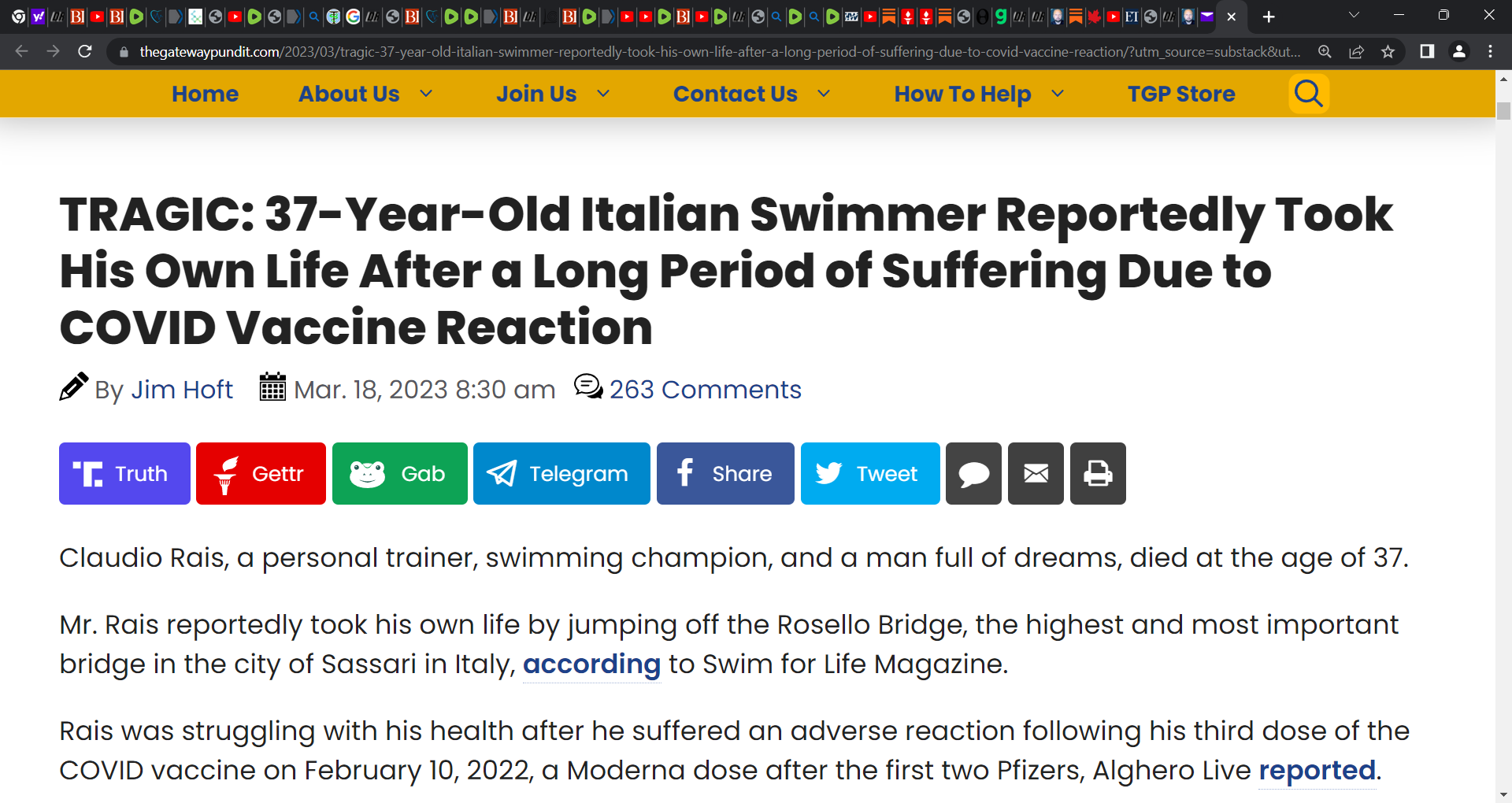Tweet this article
Viewport: 1512px width, 803px height.
[870, 473]
